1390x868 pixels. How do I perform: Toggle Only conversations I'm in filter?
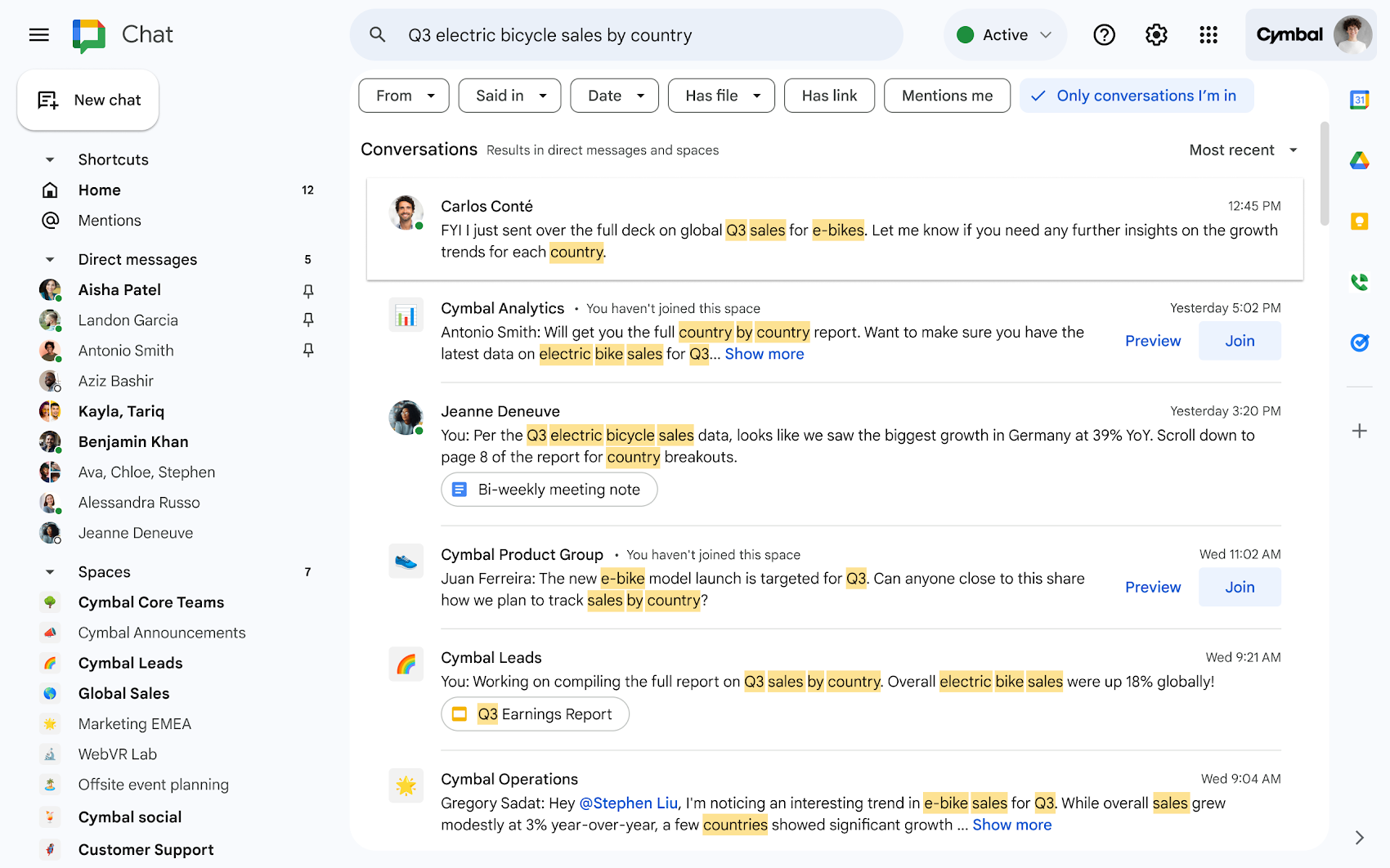pyautogui.click(x=1137, y=96)
